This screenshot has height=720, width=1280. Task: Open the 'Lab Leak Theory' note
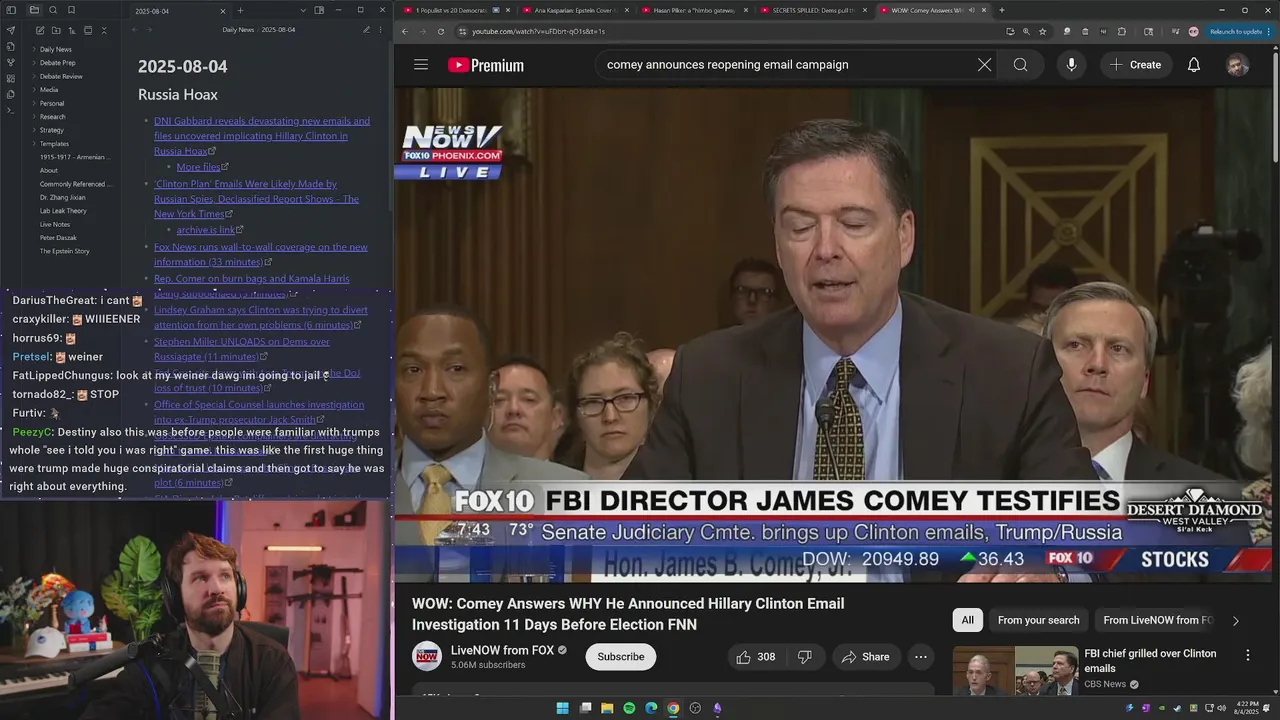tap(63, 211)
